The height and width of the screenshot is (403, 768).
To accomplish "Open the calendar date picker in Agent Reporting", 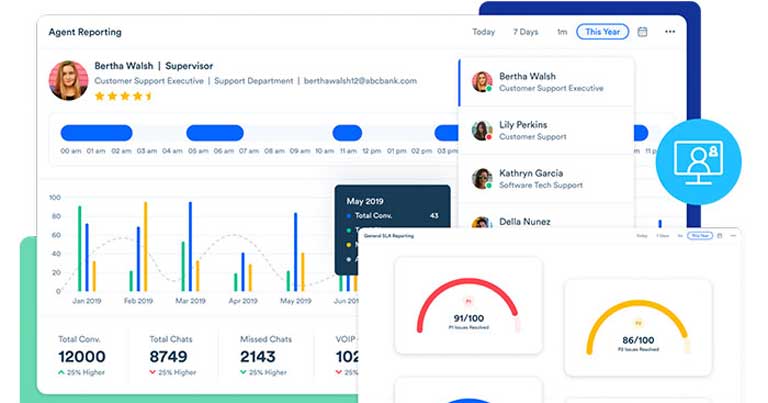I will click(x=642, y=32).
